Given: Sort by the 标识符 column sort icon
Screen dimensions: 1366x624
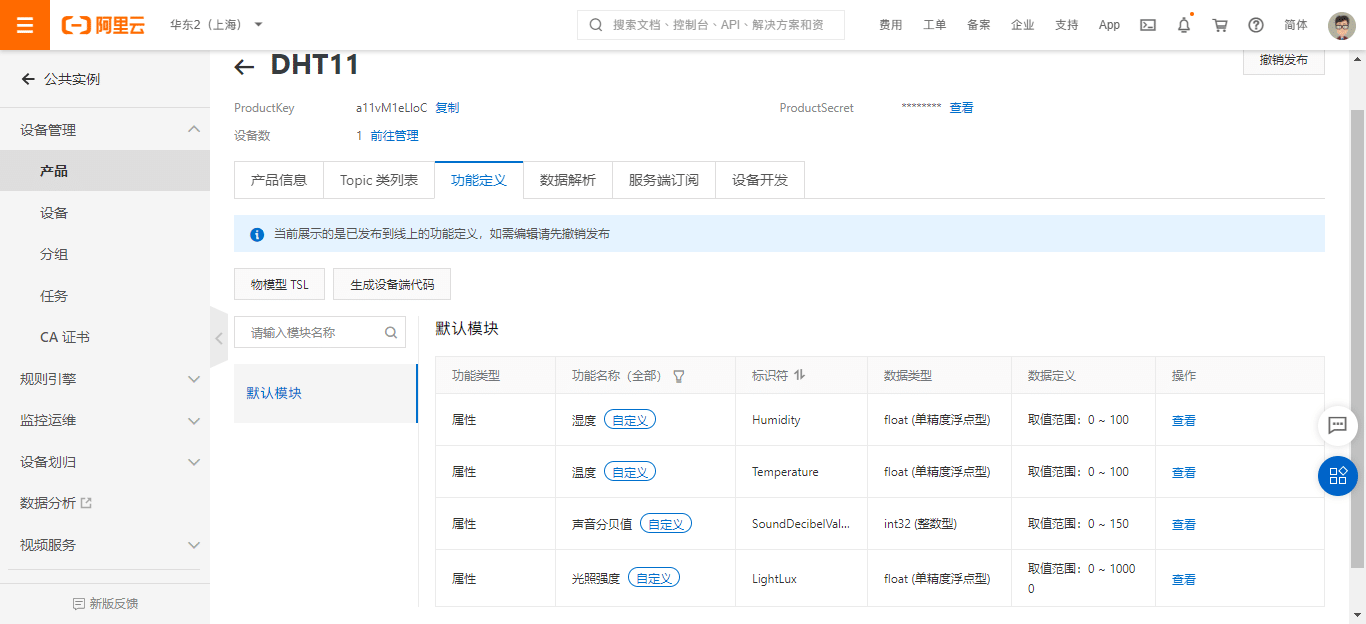Looking at the screenshot, I should coord(799,376).
